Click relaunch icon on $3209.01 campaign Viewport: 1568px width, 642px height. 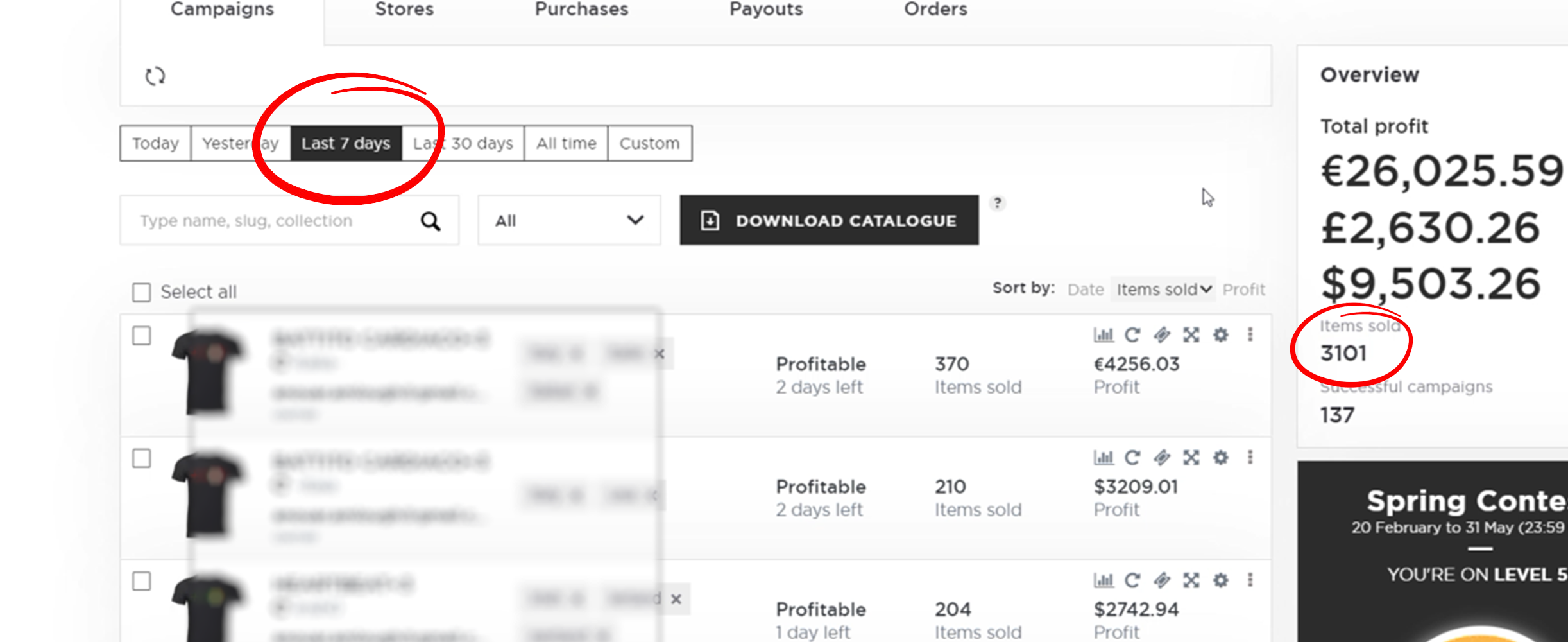point(1132,458)
